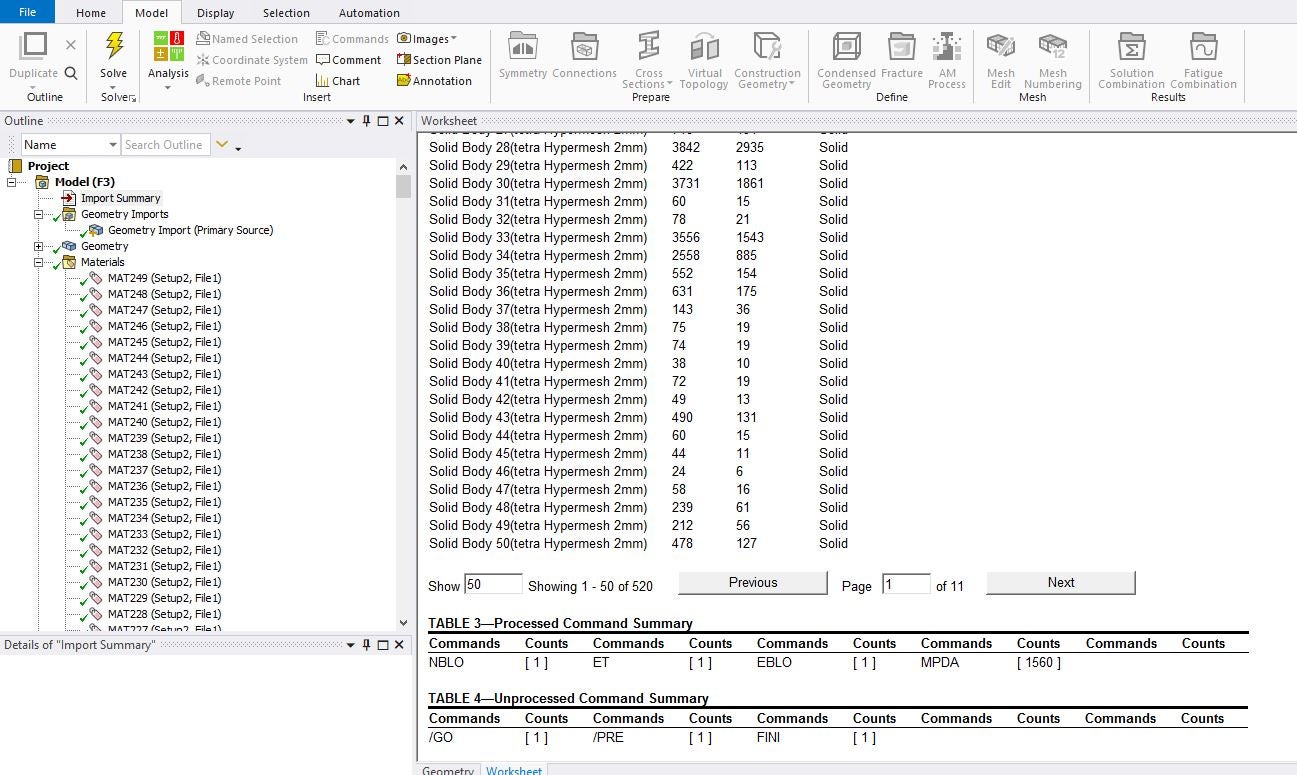The image size is (1297, 775).
Task: Click the Previous page button
Action: [x=752, y=583]
